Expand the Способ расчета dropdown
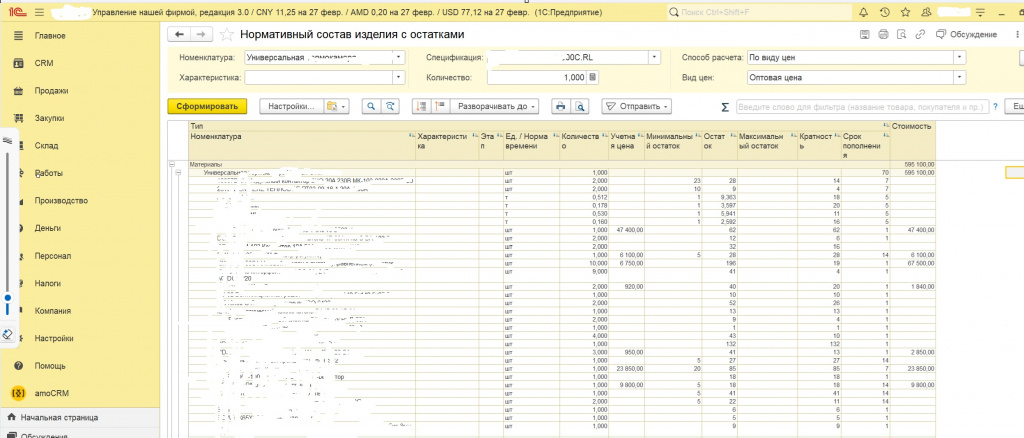 (x=959, y=57)
